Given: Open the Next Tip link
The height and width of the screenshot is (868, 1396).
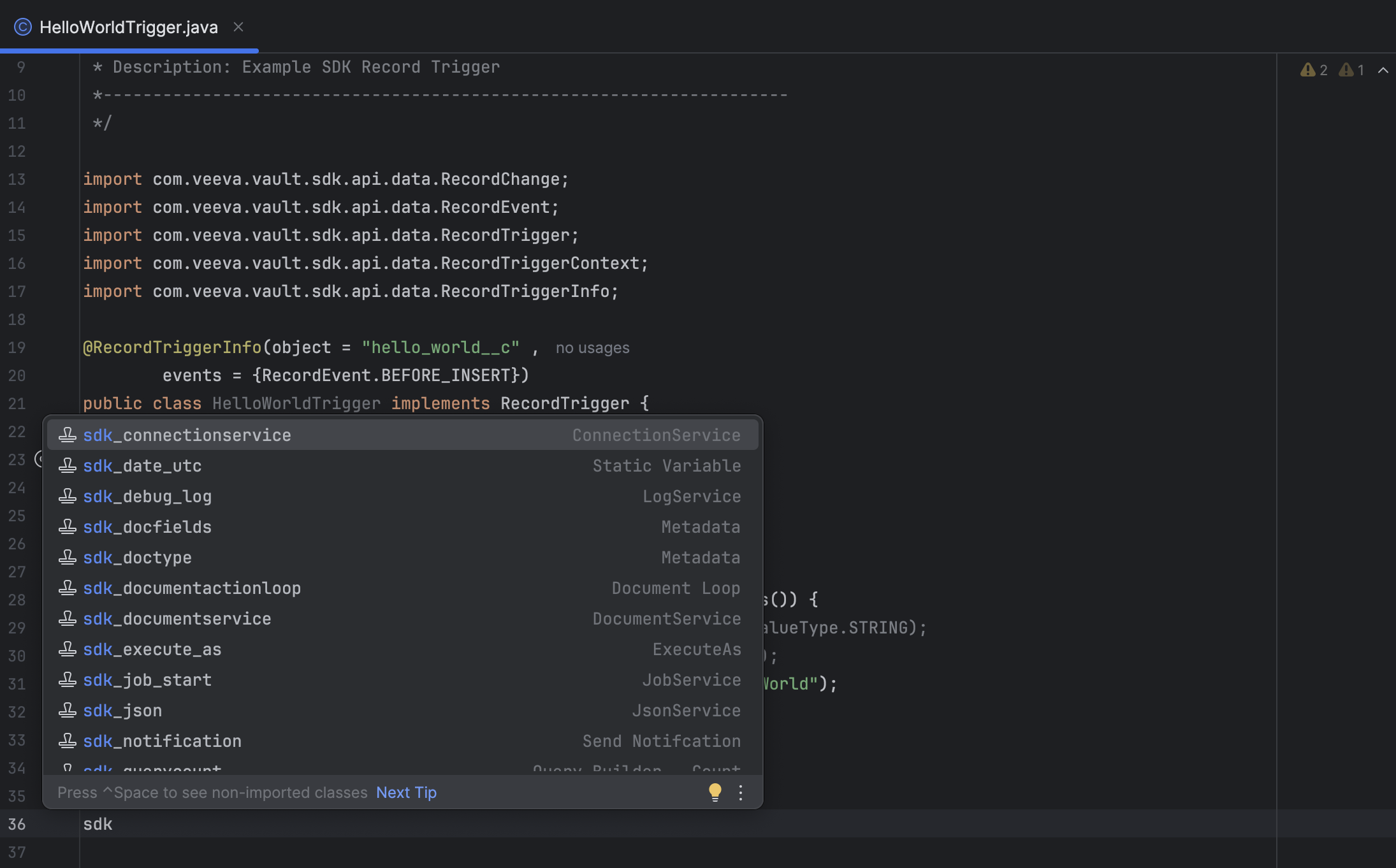Looking at the screenshot, I should click(x=406, y=792).
